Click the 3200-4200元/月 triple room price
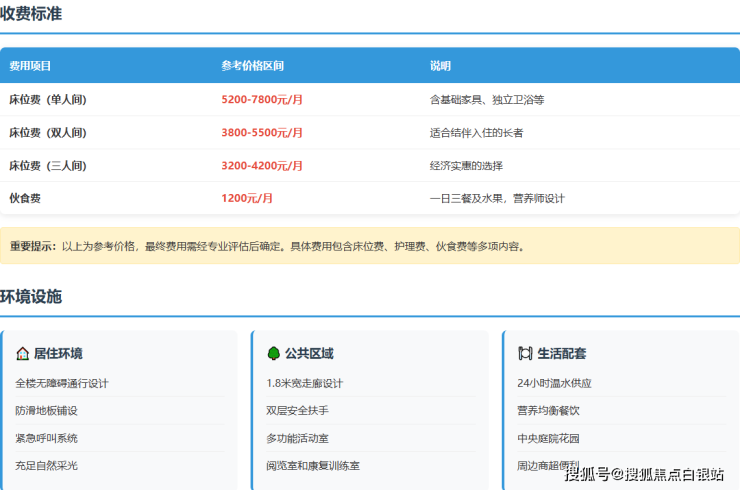This screenshot has width=740, height=490. tap(262, 166)
